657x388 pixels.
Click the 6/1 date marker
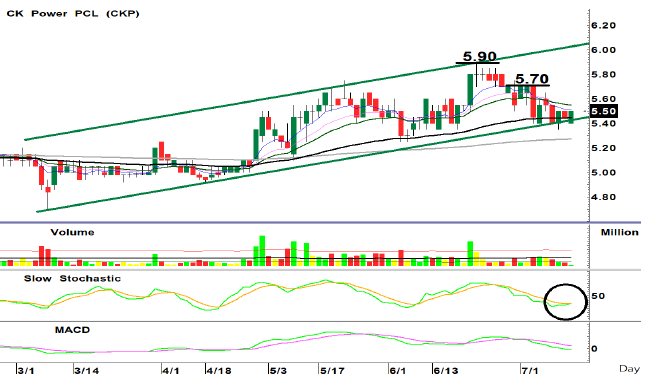pos(398,371)
